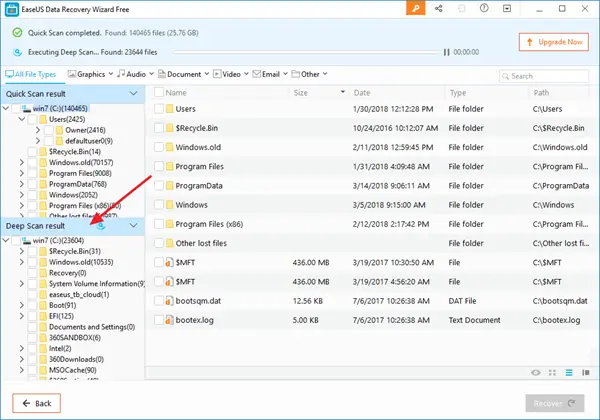Check the Users row checkbox
This screenshot has width=600, height=420.
(159, 109)
